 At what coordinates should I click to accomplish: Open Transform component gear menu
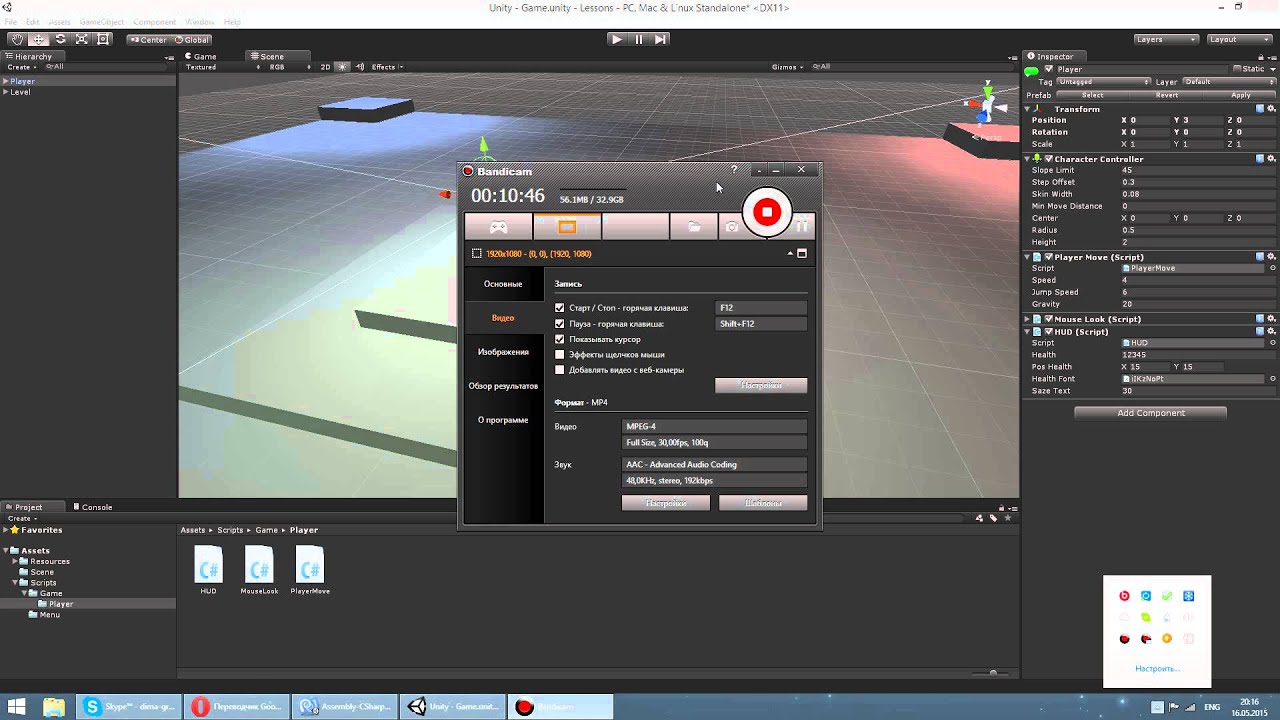(x=1272, y=109)
